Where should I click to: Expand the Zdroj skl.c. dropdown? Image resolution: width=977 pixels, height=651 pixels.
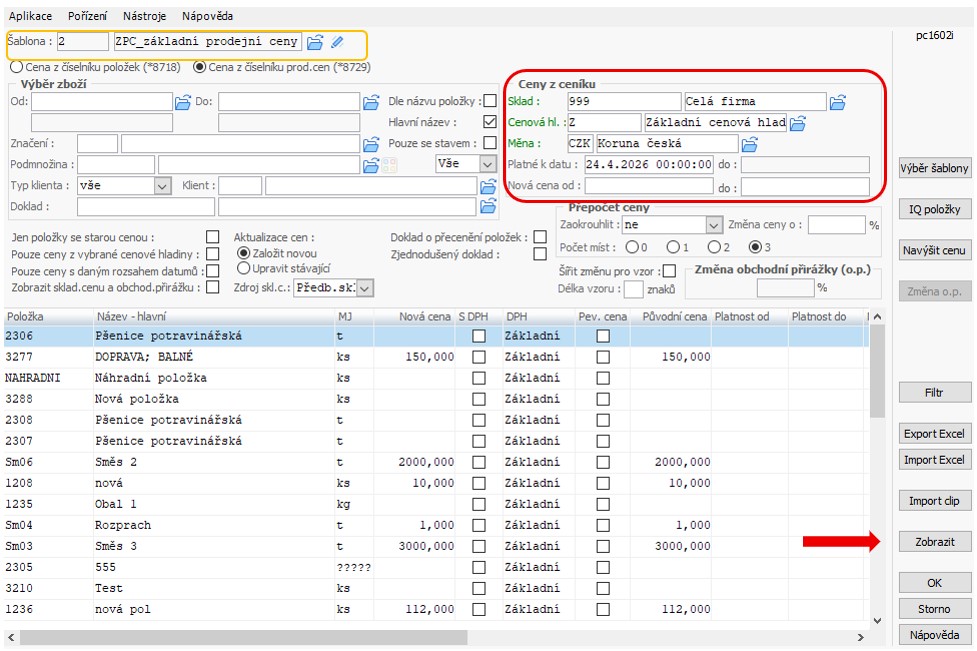(365, 288)
